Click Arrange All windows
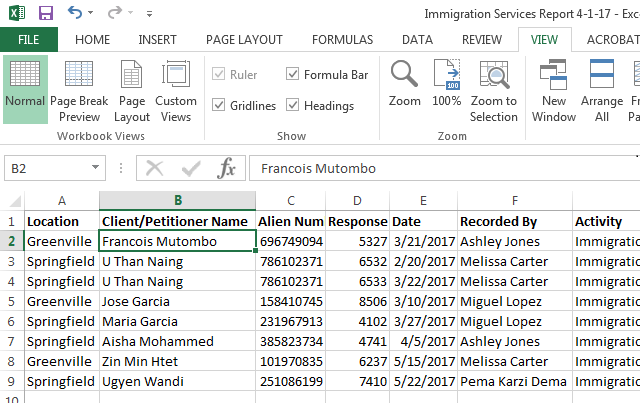Screen dimensions: 640x403 point(602,90)
